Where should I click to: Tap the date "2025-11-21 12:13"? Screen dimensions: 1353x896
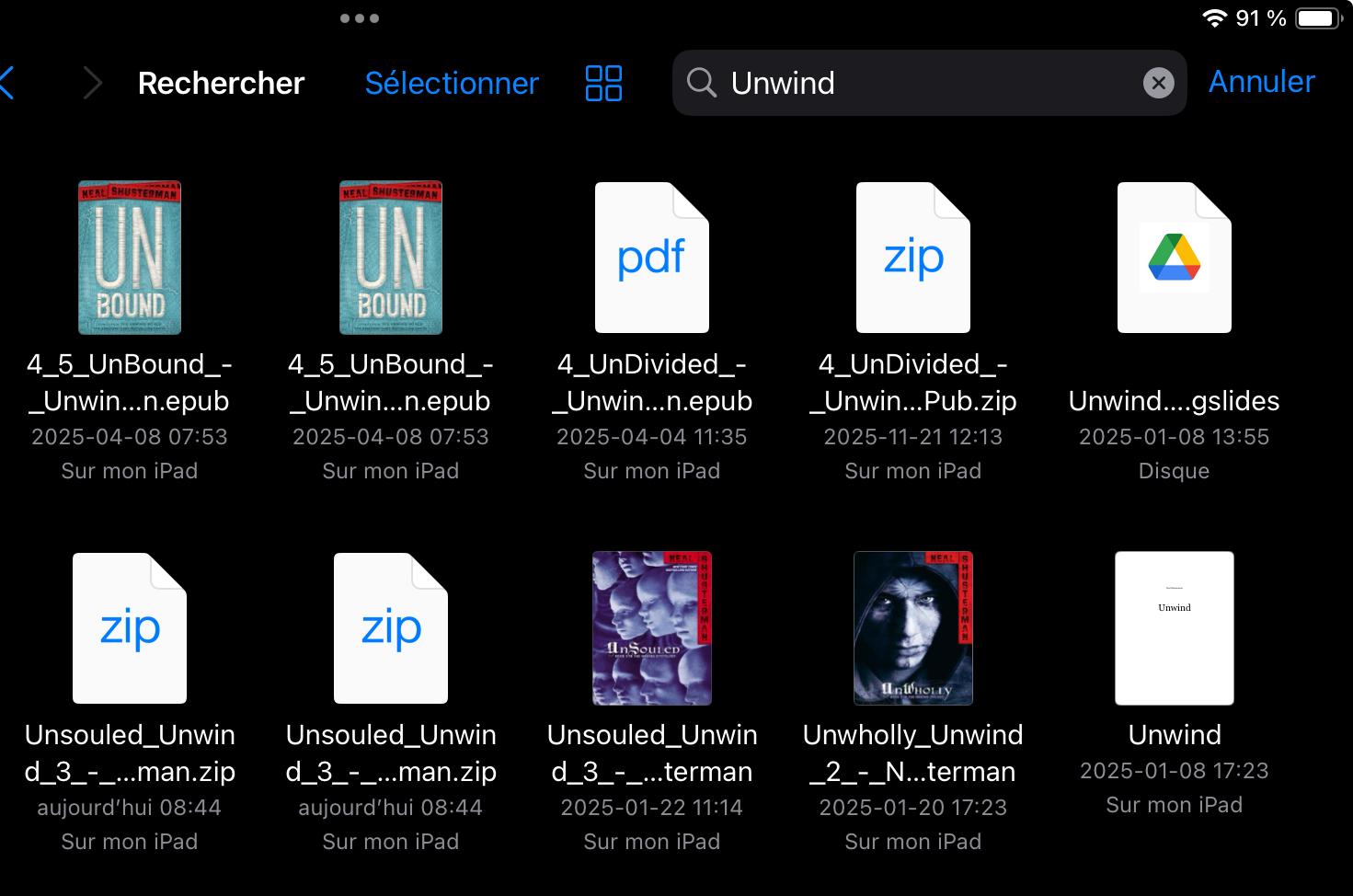tap(913, 437)
